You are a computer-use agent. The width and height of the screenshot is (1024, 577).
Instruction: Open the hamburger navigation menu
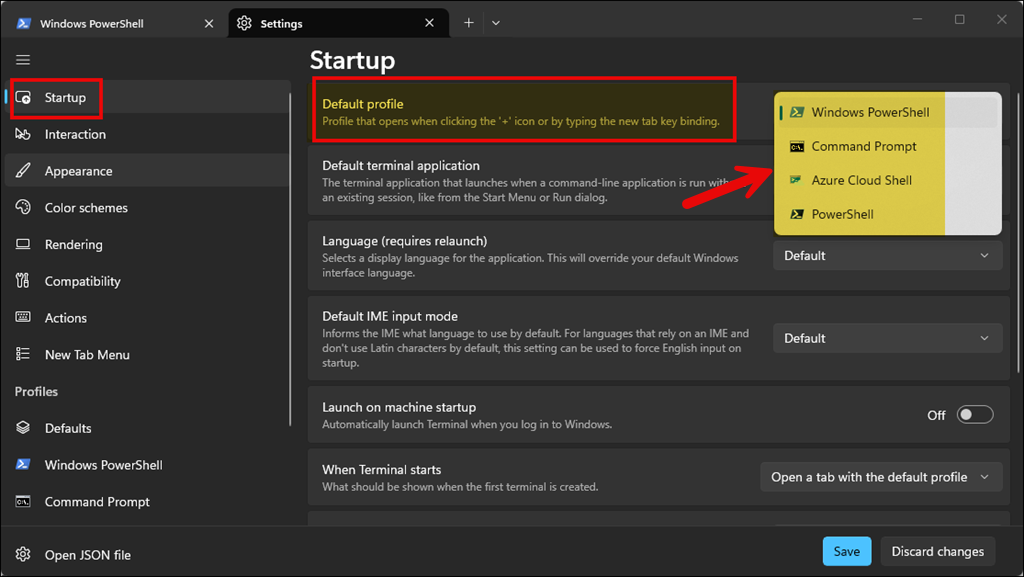click(23, 59)
